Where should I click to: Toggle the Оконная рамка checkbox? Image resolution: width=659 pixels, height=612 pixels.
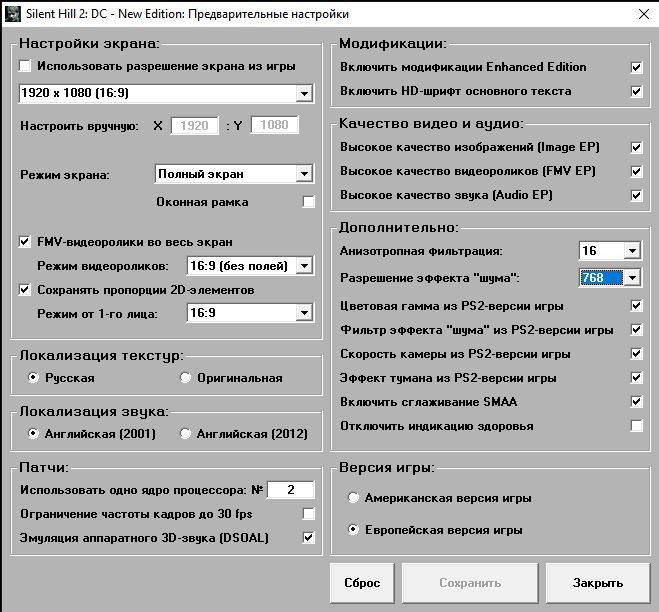309,202
